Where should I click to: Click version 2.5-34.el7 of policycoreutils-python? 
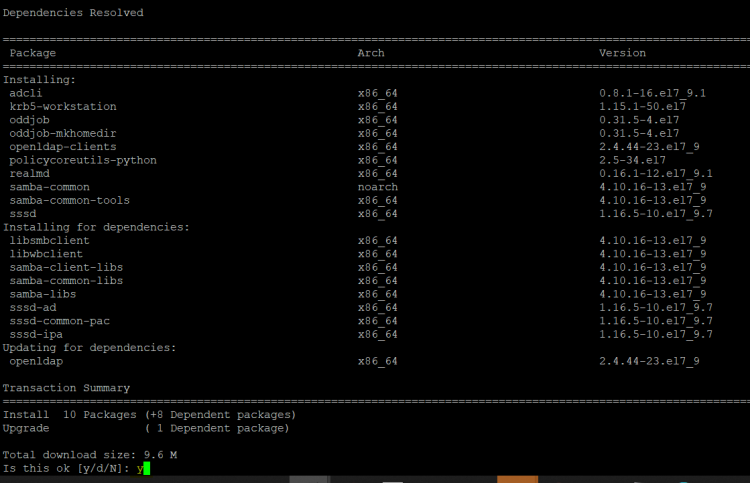coord(632,160)
